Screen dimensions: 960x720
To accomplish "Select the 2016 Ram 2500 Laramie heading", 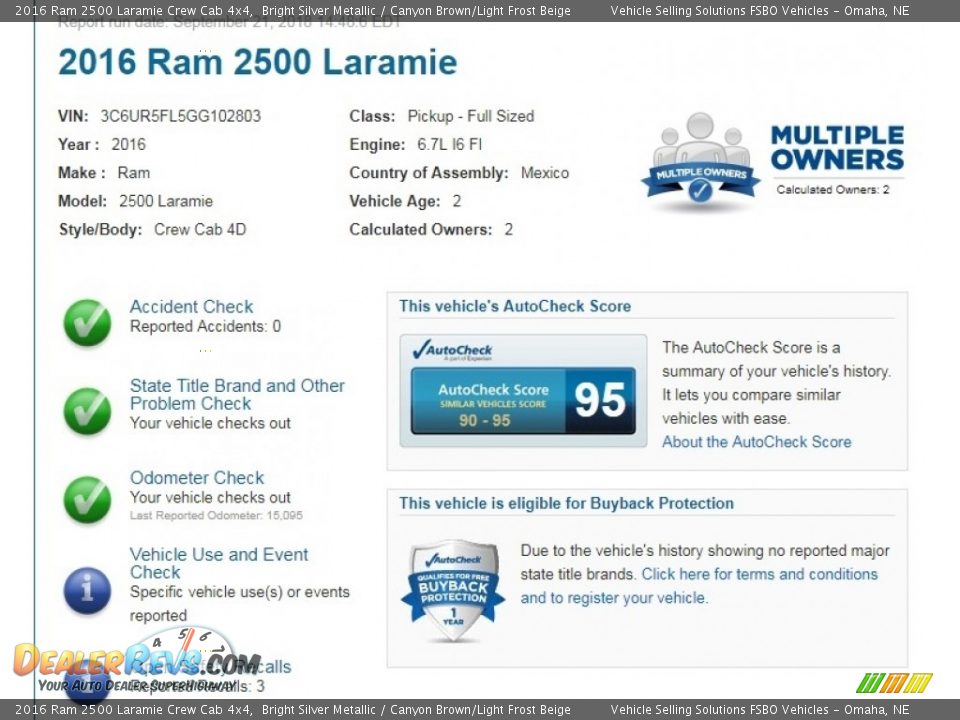I will tap(258, 62).
